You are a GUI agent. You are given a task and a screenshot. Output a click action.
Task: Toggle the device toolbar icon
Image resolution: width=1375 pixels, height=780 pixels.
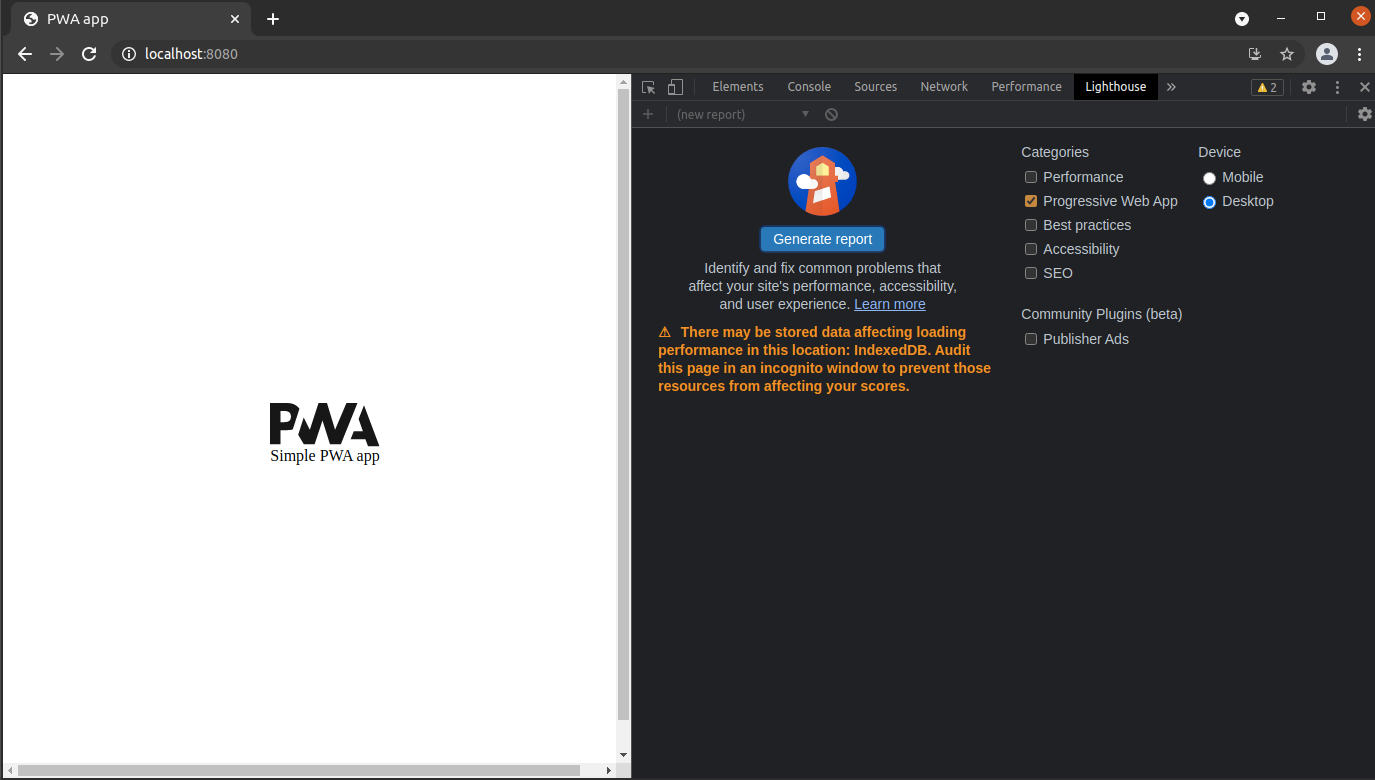[x=675, y=87]
